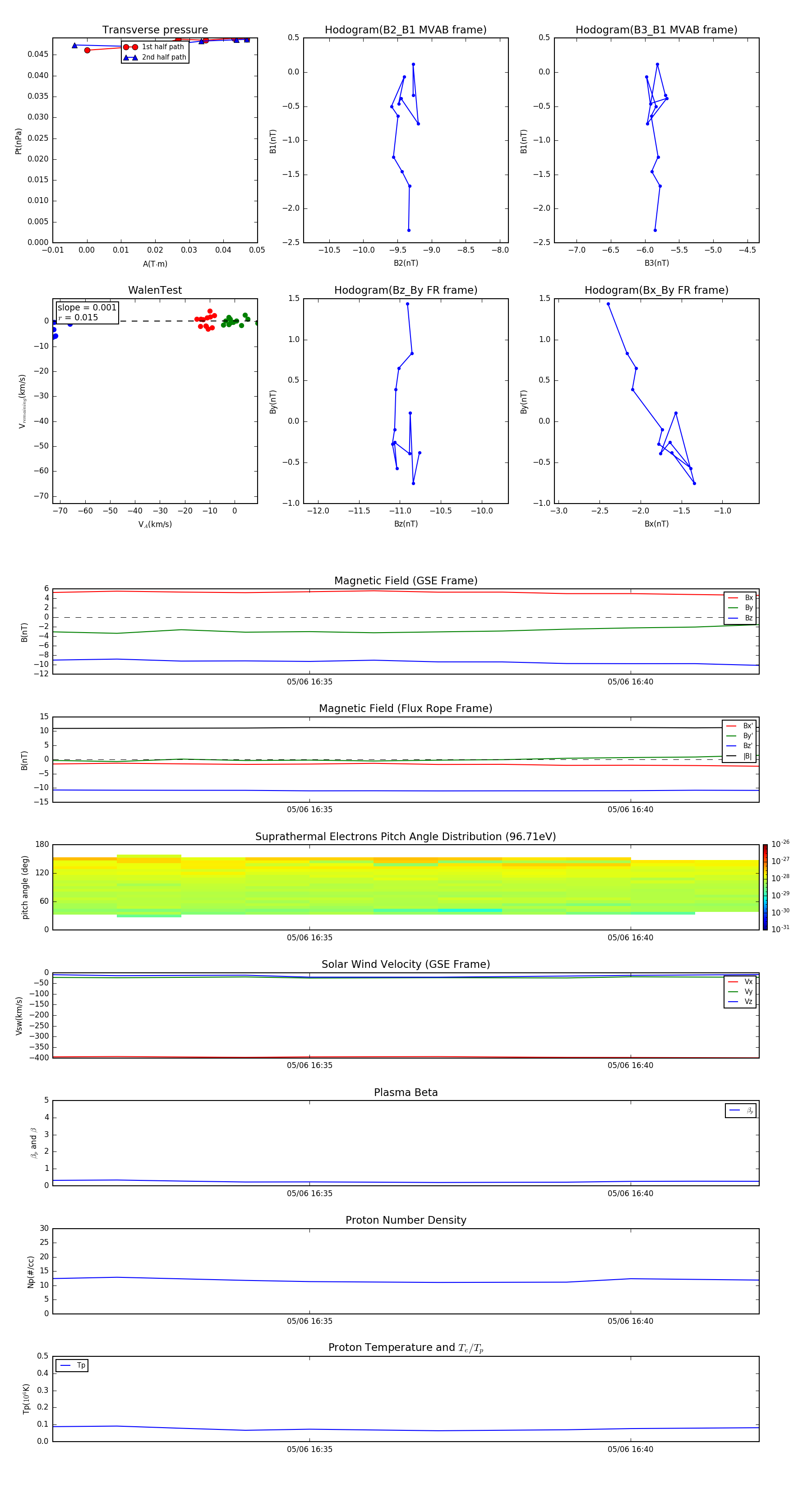Click the 'Vx' legend entry
812x1489 pixels.
[x=740, y=981]
